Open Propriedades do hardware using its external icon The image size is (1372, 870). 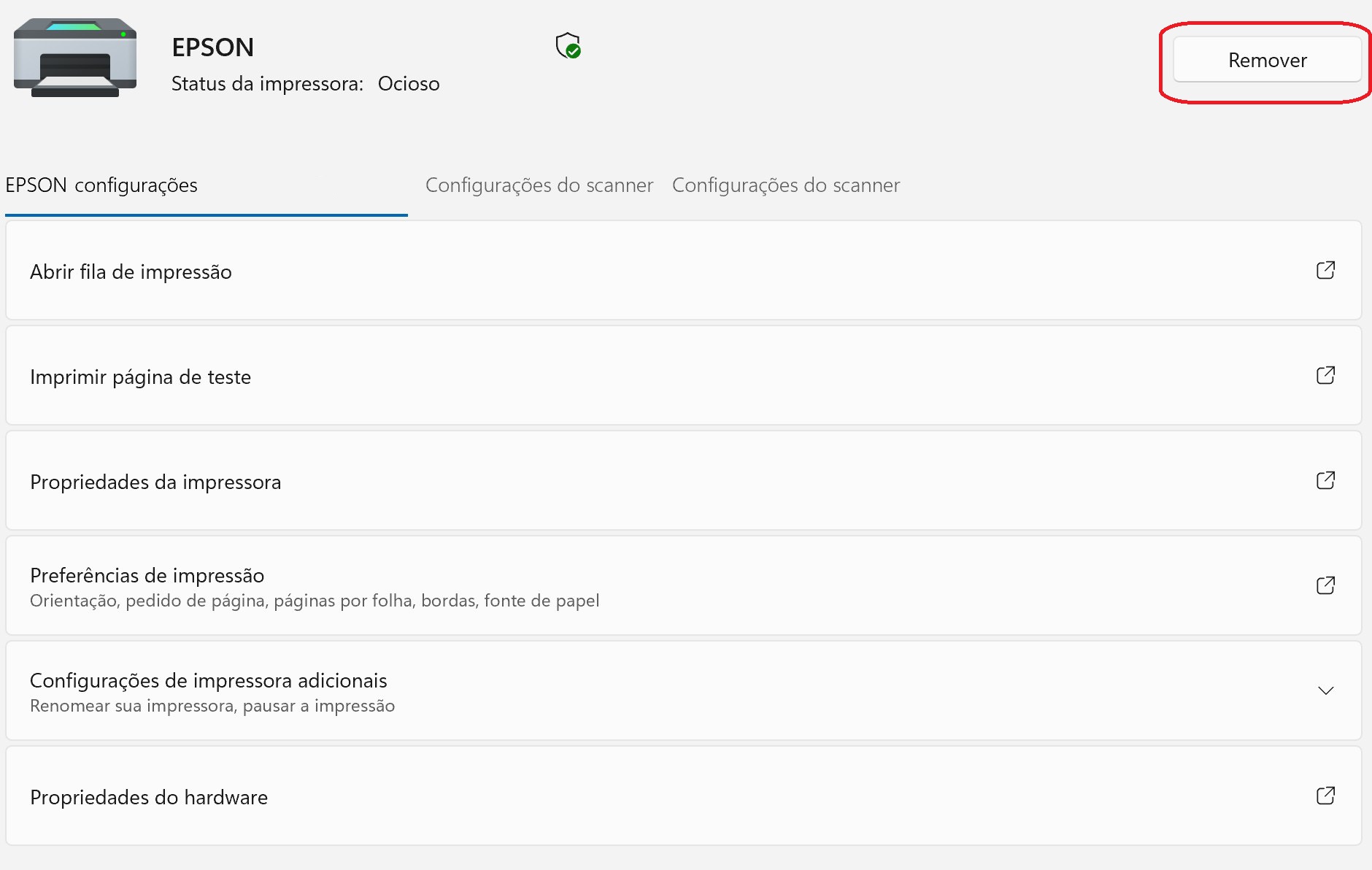coord(1325,796)
